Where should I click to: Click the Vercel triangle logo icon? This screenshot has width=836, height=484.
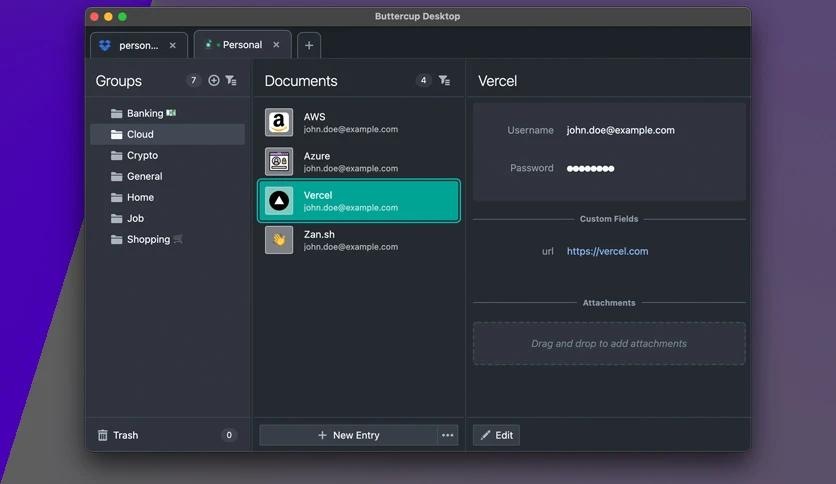(x=279, y=201)
